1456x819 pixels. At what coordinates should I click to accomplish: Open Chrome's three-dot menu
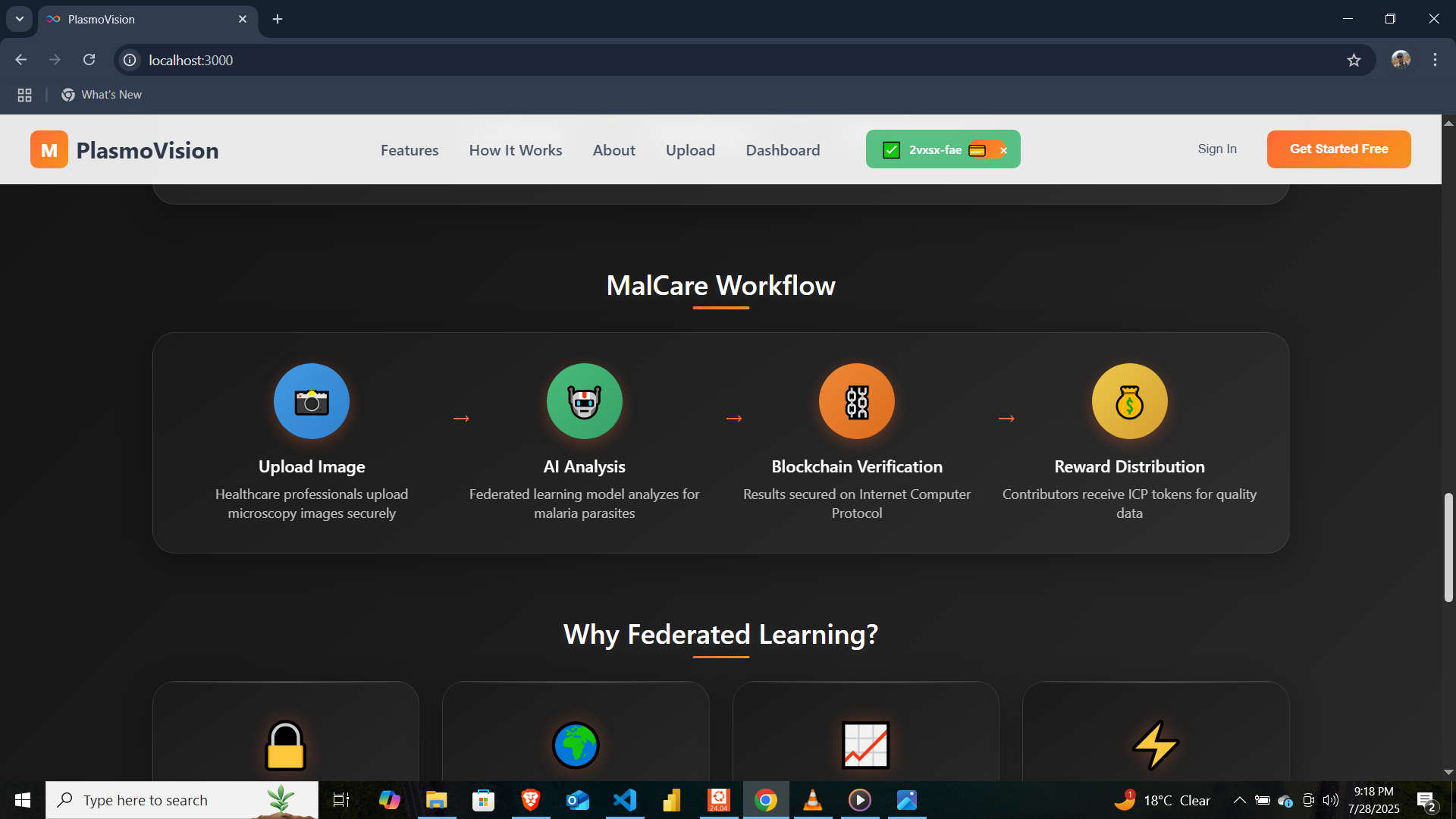pyautogui.click(x=1435, y=60)
